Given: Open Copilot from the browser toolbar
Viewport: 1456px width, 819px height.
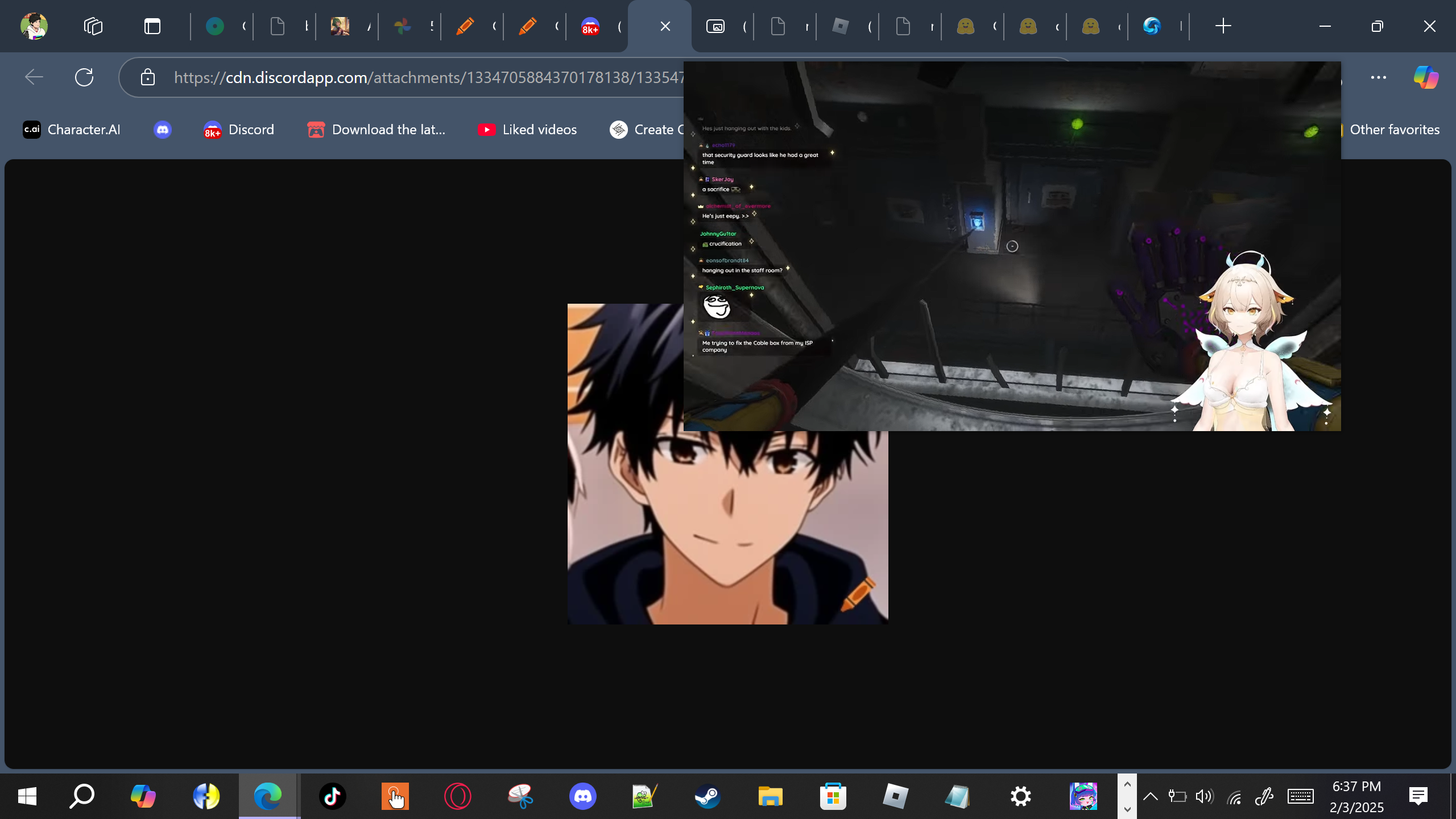Looking at the screenshot, I should point(1426,77).
